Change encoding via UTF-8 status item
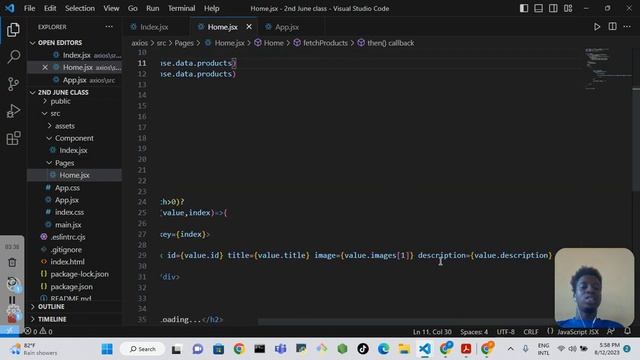The width and height of the screenshot is (640, 360). [x=506, y=332]
